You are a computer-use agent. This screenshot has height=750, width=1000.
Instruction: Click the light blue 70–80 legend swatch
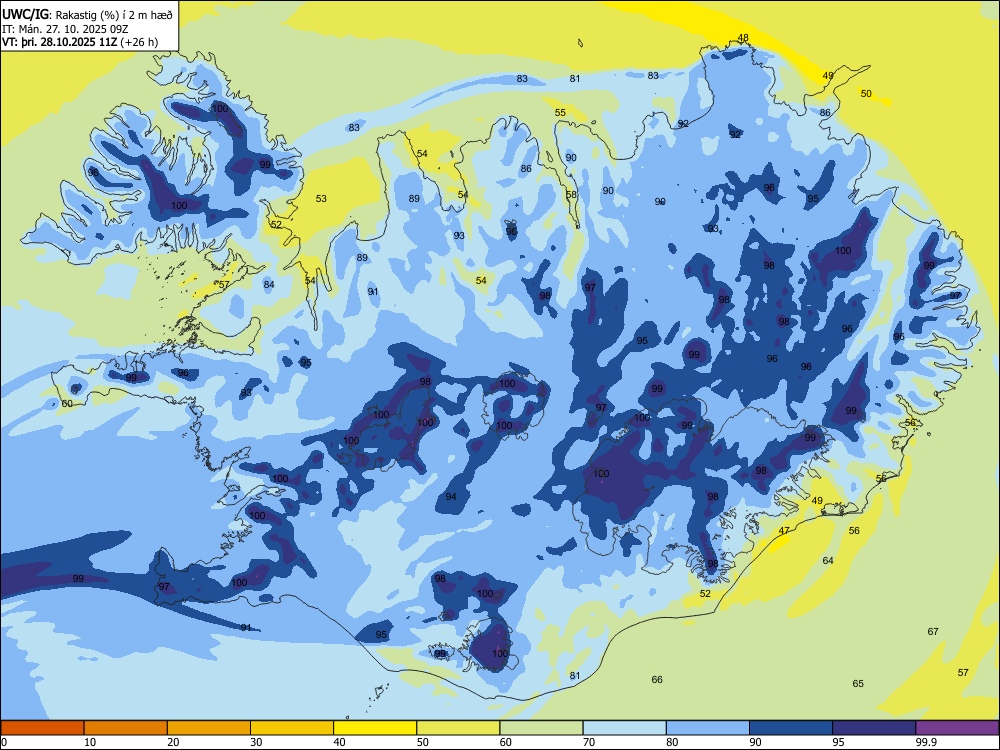pos(624,728)
